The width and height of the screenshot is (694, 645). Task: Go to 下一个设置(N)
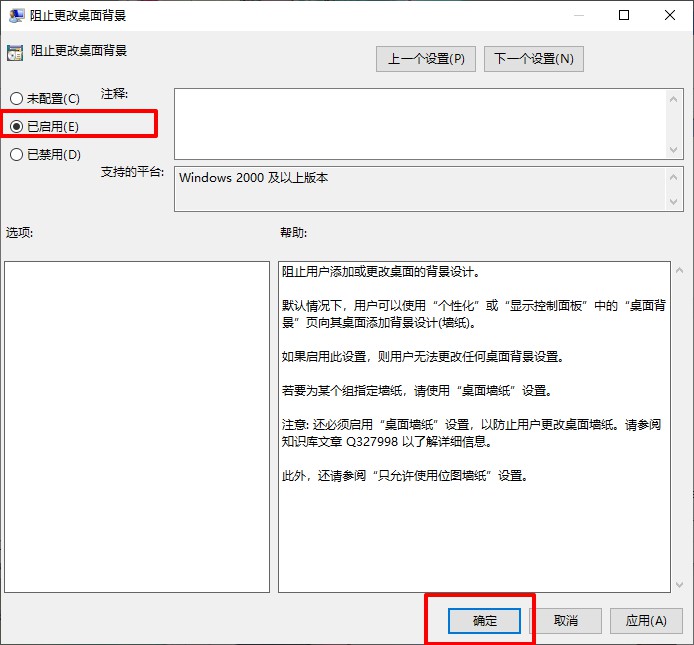click(x=533, y=59)
